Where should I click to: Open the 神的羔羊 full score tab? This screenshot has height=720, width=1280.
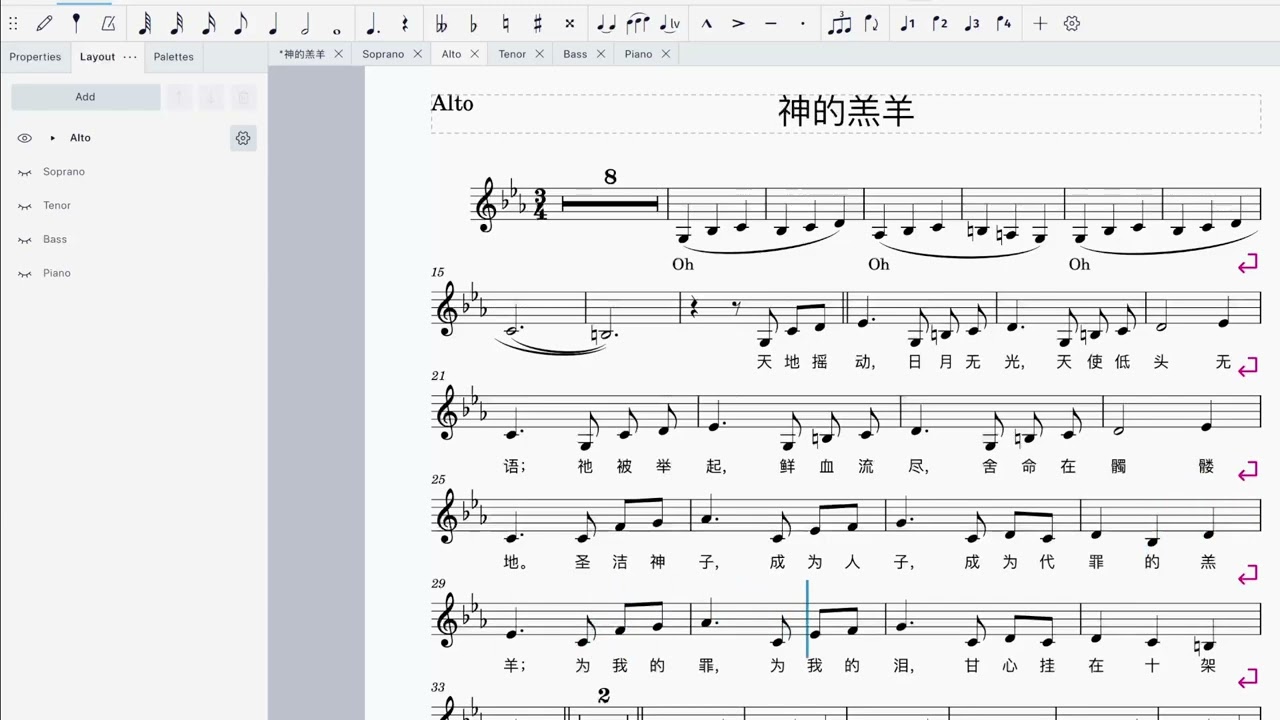coord(302,54)
